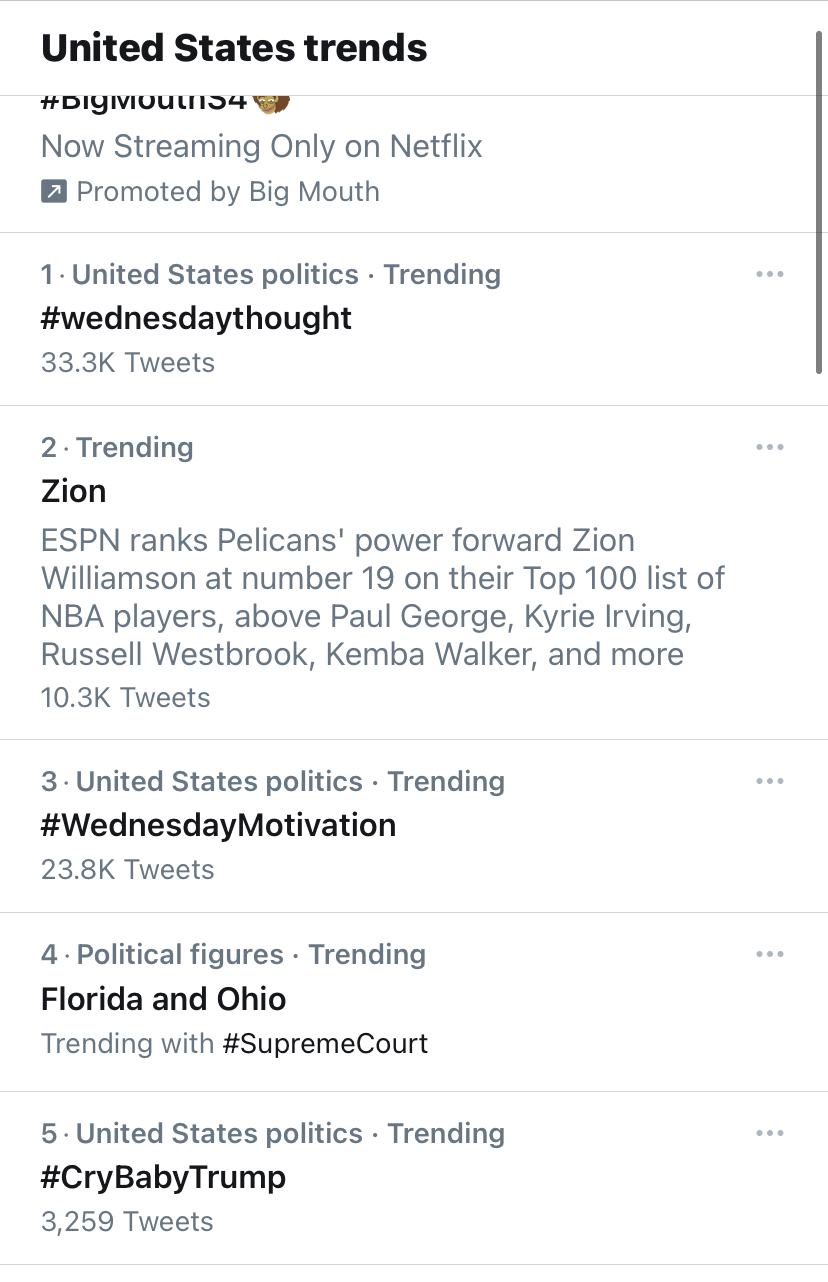Screen dimensions: 828x1282
Task: Open more options for Zion trend
Action: point(769,447)
